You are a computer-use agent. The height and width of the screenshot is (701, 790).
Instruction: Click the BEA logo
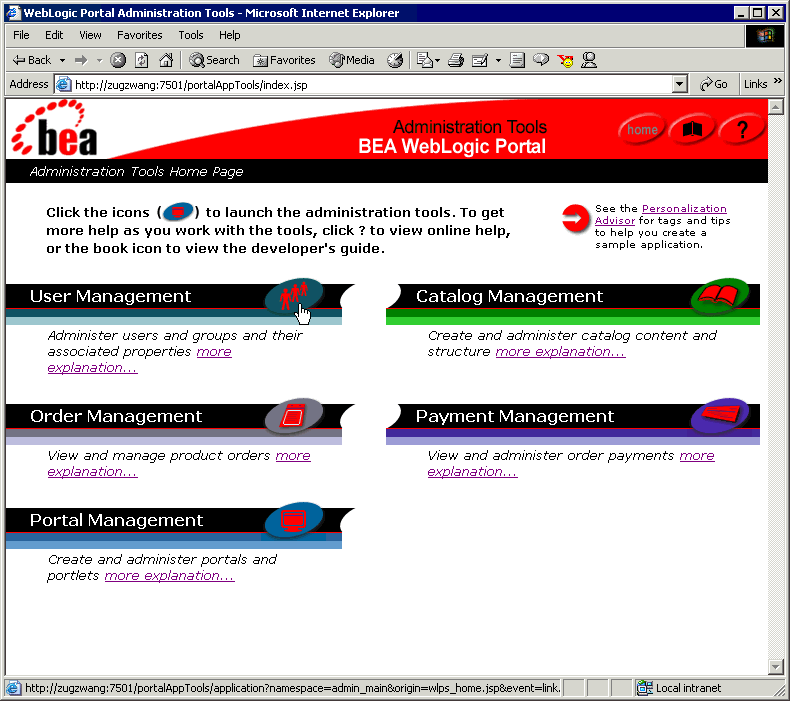54,128
